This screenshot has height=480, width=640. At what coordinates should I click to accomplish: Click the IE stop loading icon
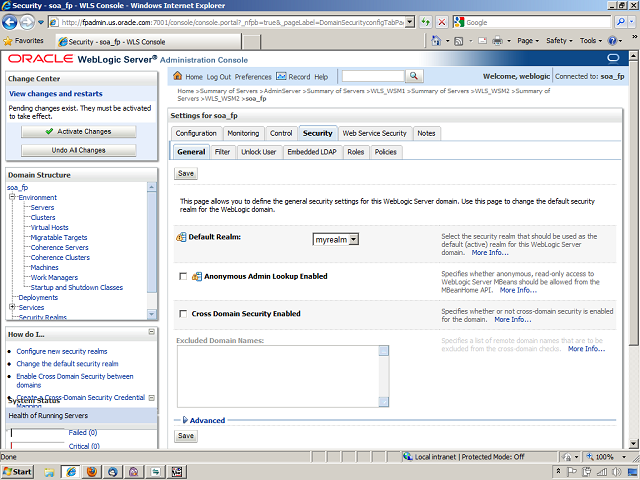coord(444,22)
